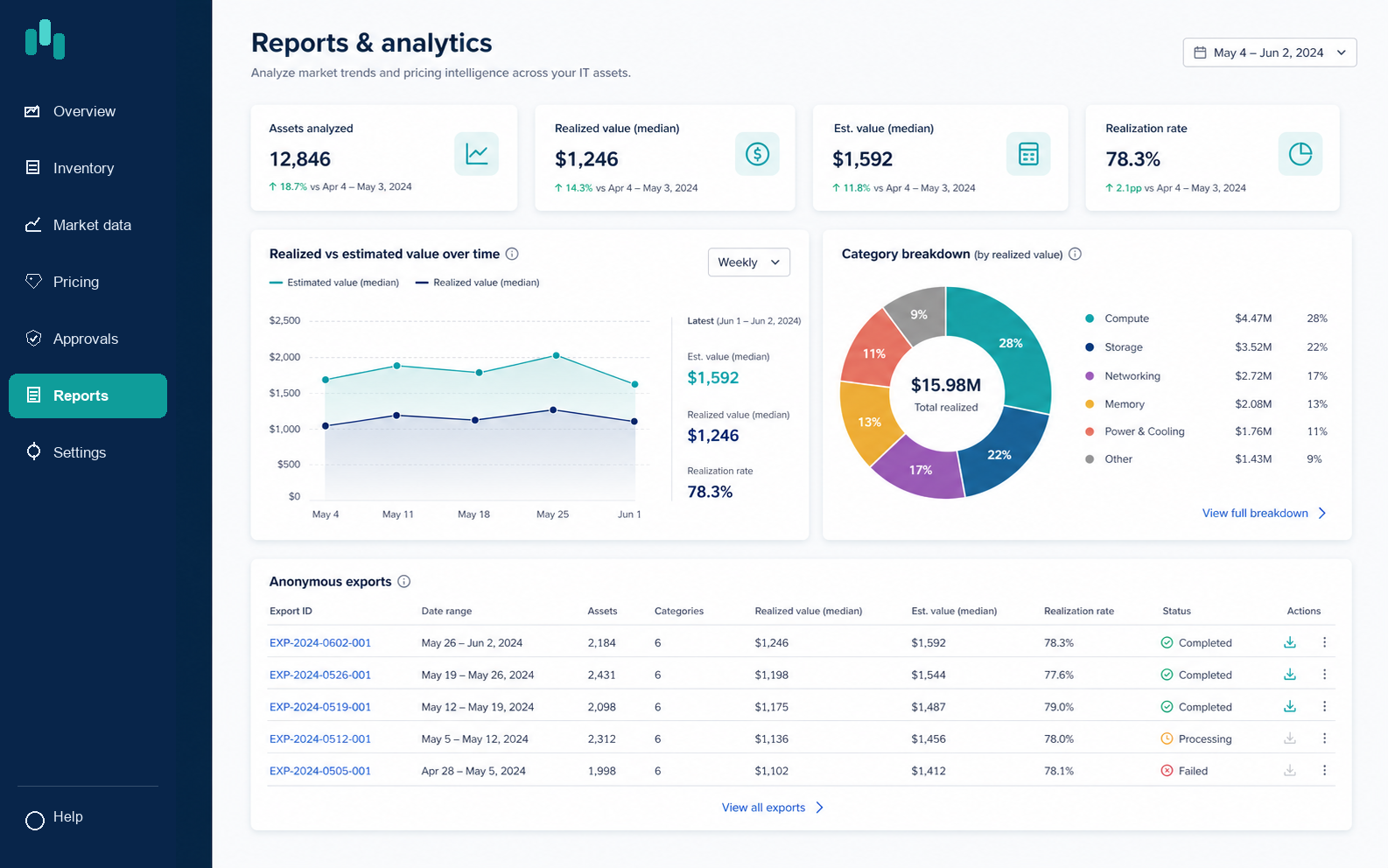Click the calendar icon in date picker
The height and width of the screenshot is (868, 1388).
[x=1200, y=52]
